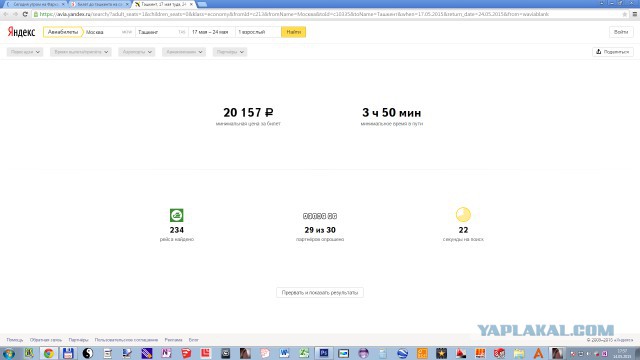Open the date range '17 мая – 24 мая' picker
This screenshot has height=360, width=640.
(x=212, y=32)
